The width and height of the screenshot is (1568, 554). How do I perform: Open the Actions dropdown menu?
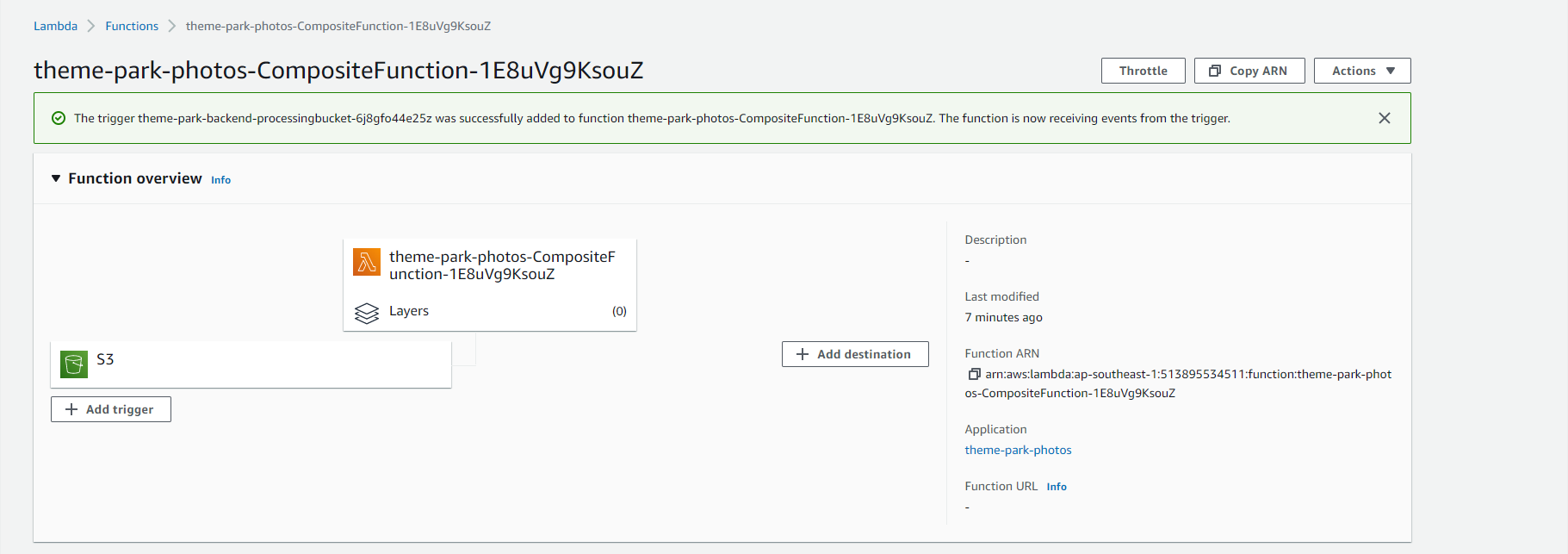(1362, 71)
